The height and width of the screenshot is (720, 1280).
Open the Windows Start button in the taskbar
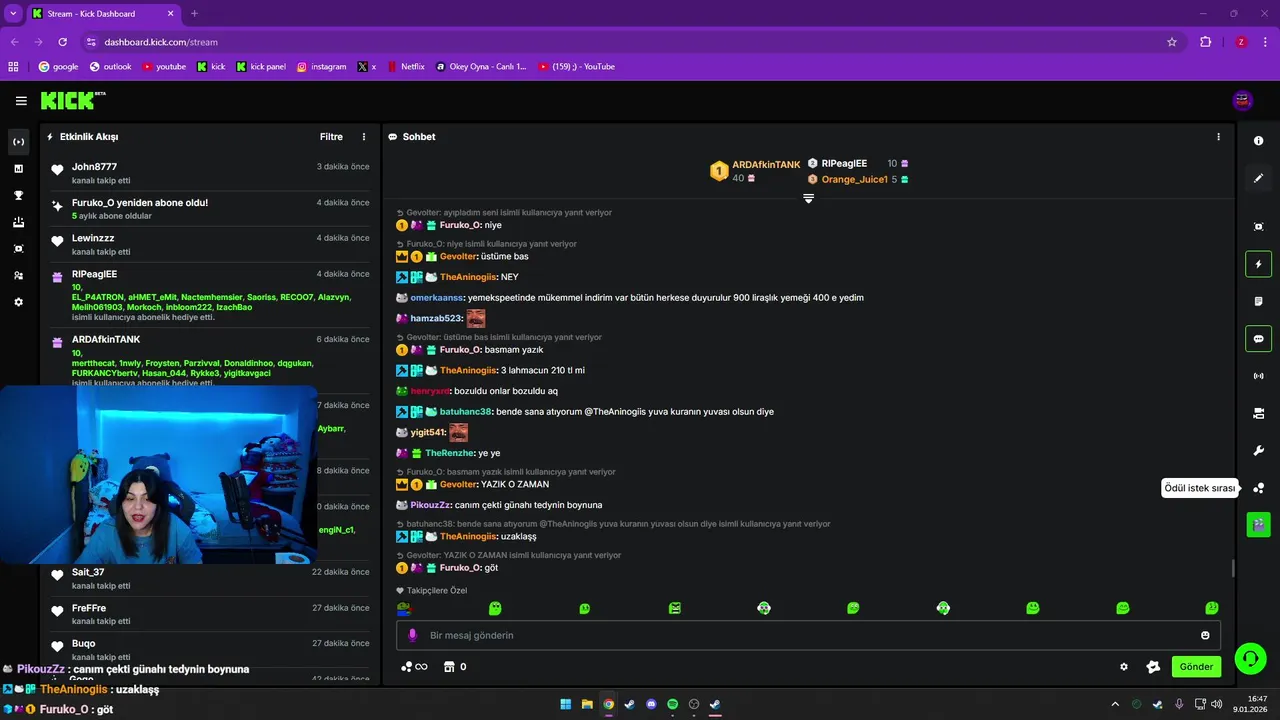(565, 704)
